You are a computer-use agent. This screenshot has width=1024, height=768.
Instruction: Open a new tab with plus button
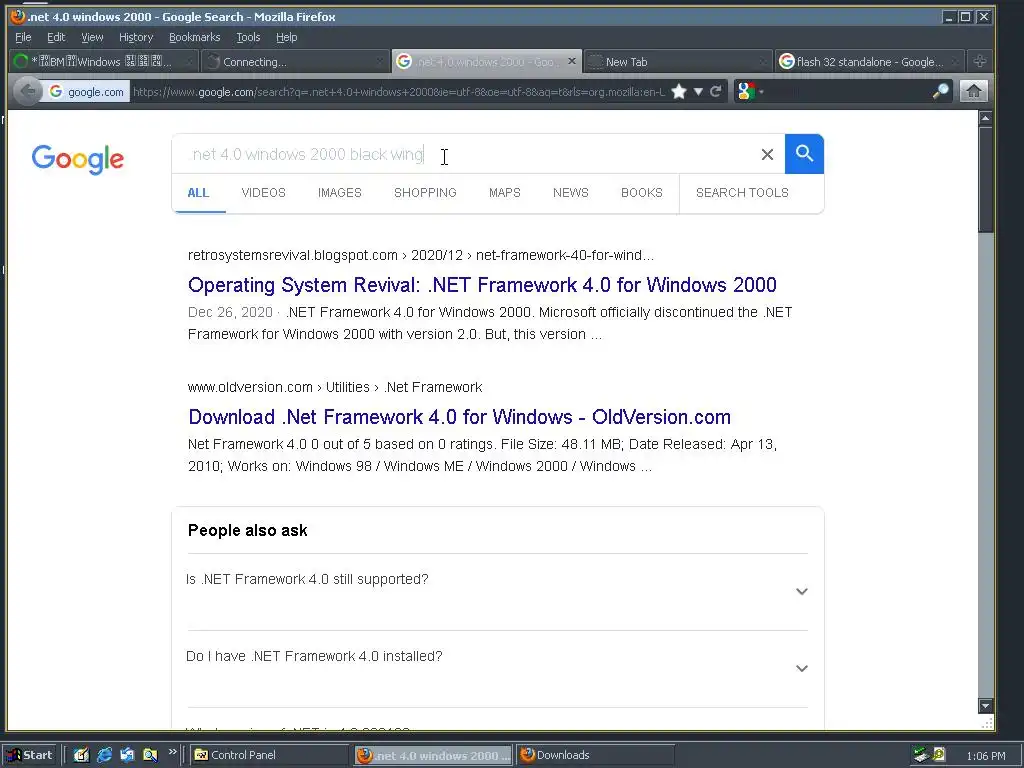[x=980, y=61]
